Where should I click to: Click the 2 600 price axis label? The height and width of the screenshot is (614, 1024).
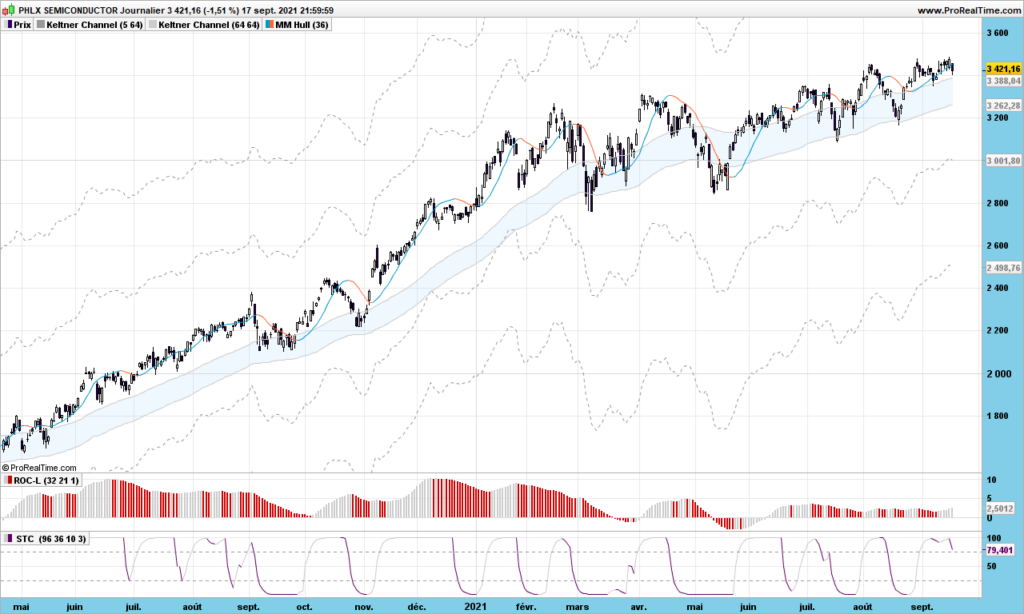997,246
